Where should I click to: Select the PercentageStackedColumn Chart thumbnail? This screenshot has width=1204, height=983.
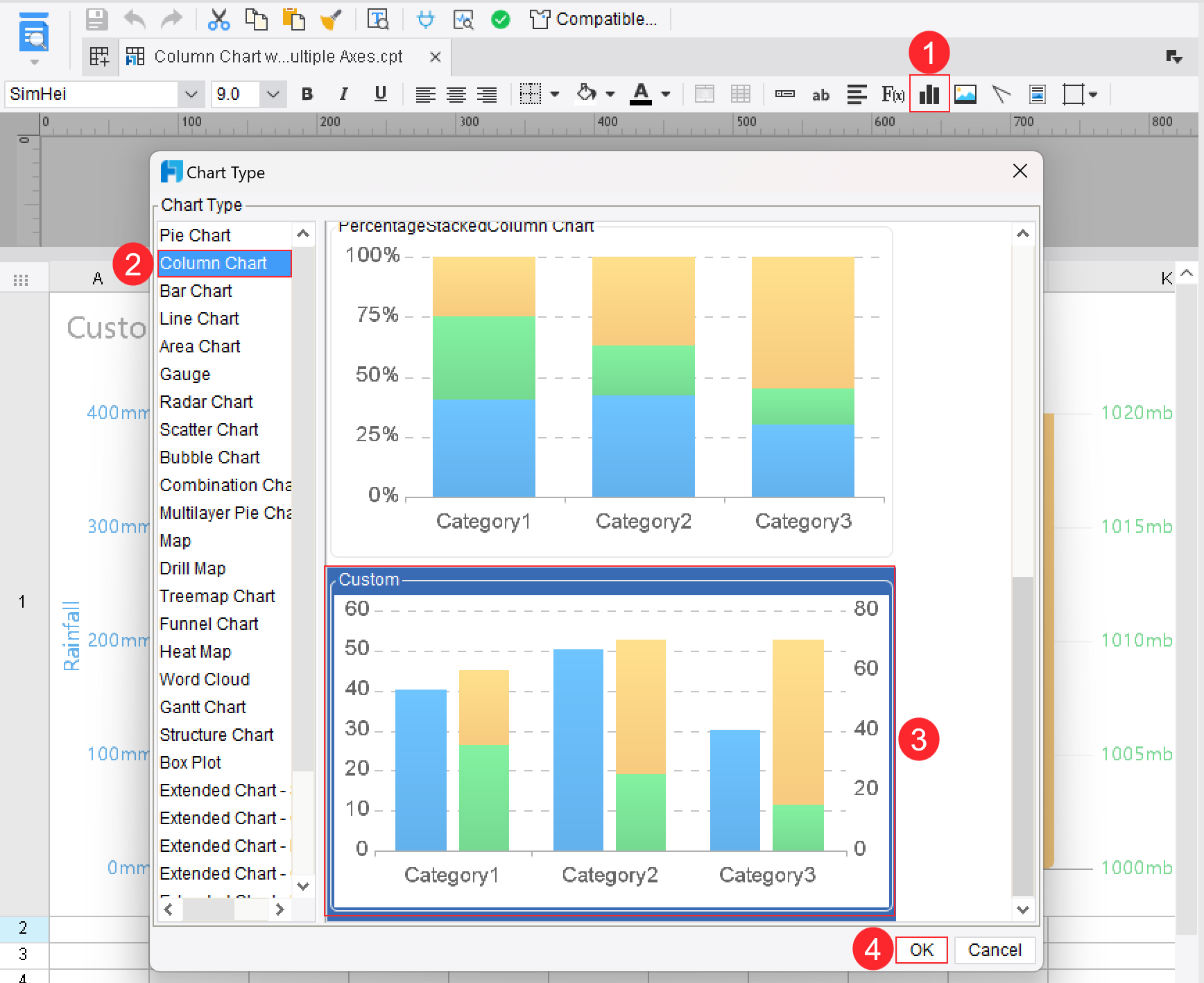pos(611,390)
